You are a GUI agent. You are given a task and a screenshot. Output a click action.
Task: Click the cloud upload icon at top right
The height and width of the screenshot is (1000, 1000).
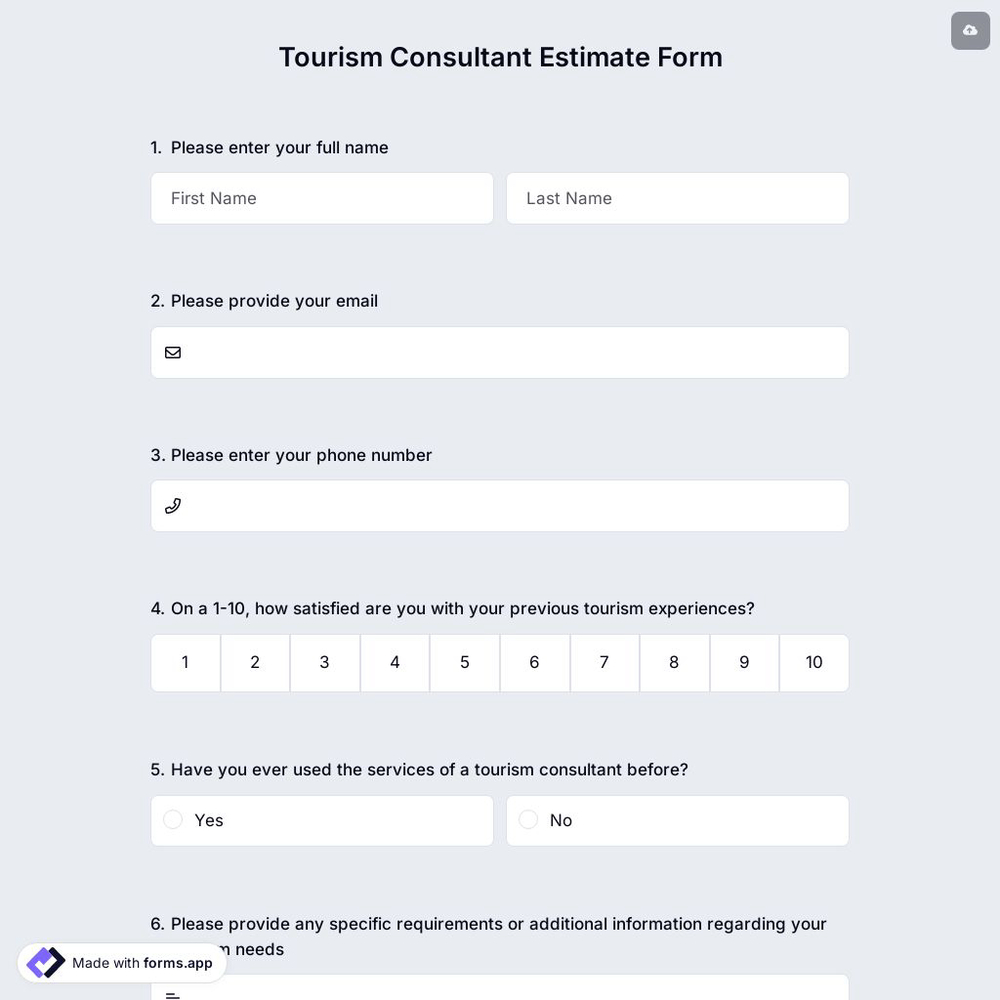point(970,30)
